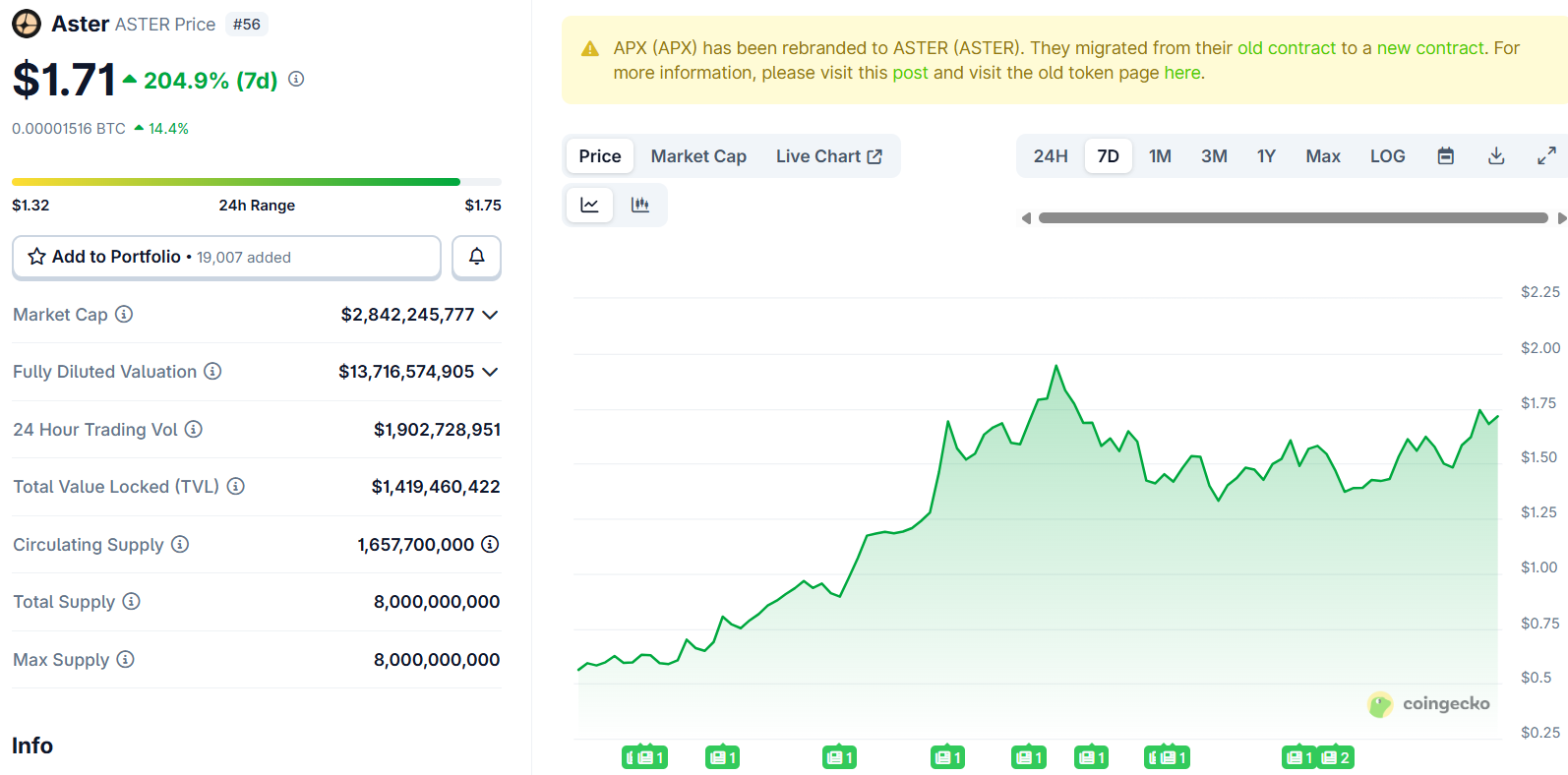Image resolution: width=1568 pixels, height=775 pixels.
Task: Toggle LOG scale on chart
Action: point(1388,156)
